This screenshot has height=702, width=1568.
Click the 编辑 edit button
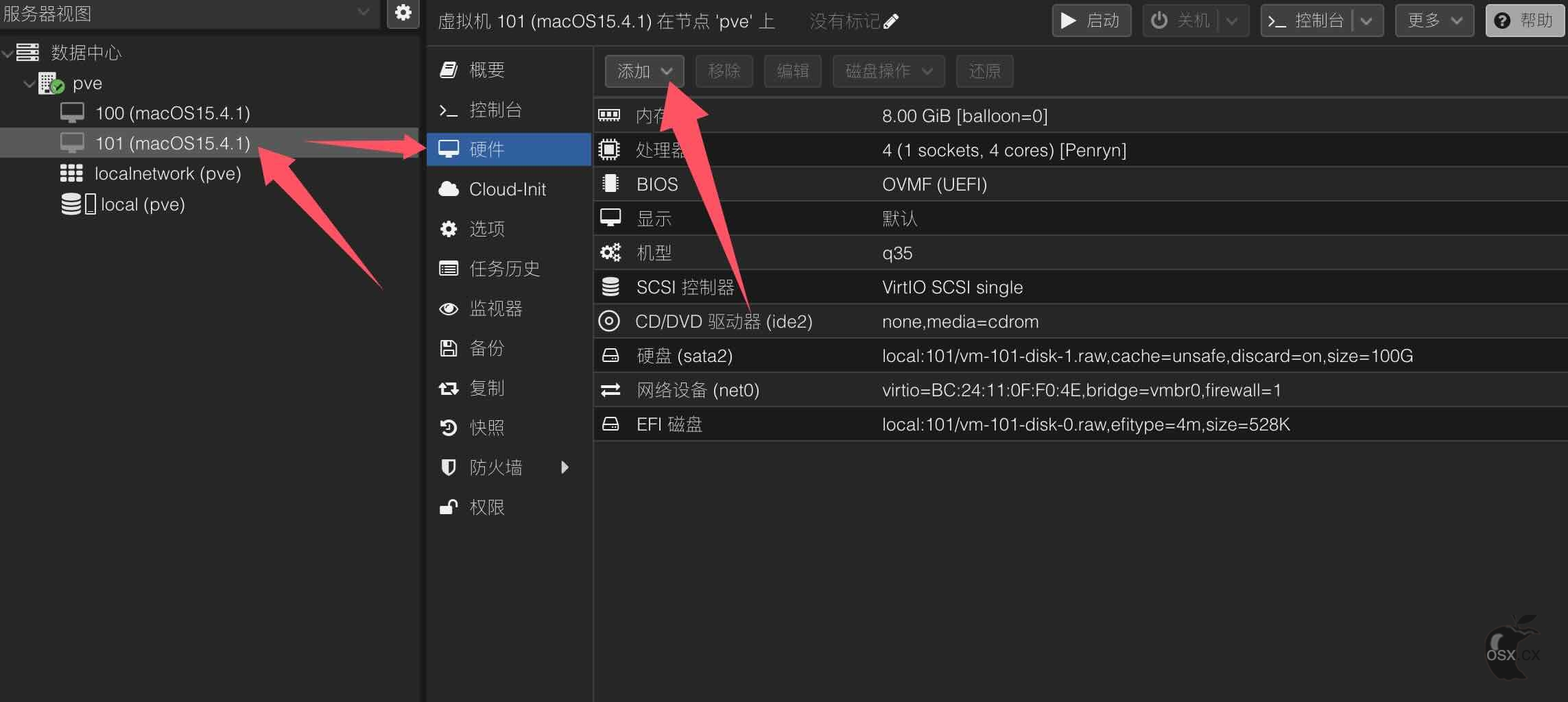tap(793, 71)
